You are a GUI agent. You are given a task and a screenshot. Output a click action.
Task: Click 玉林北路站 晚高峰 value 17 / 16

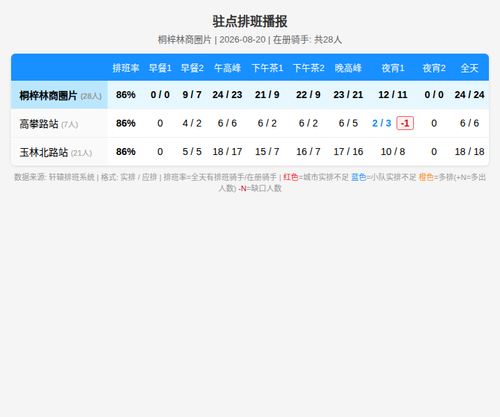[348, 152]
